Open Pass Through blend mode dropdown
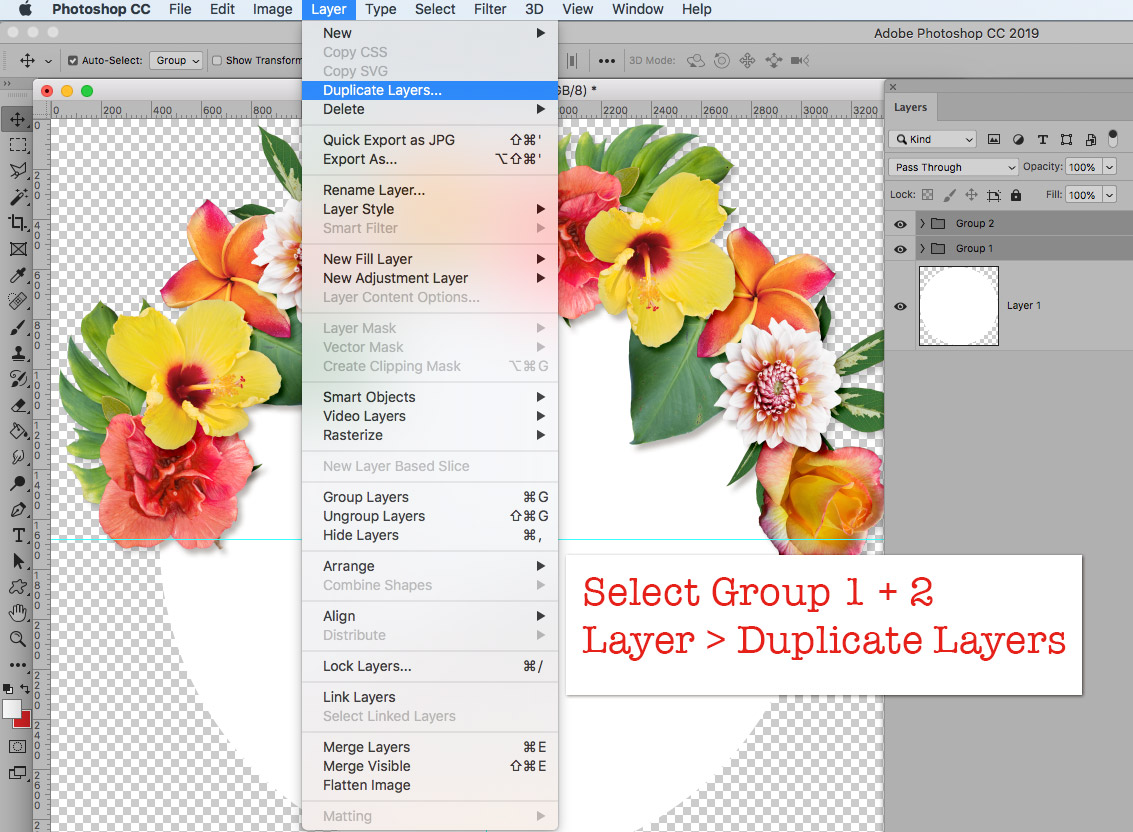This screenshot has height=832, width=1133. pyautogui.click(x=953, y=167)
